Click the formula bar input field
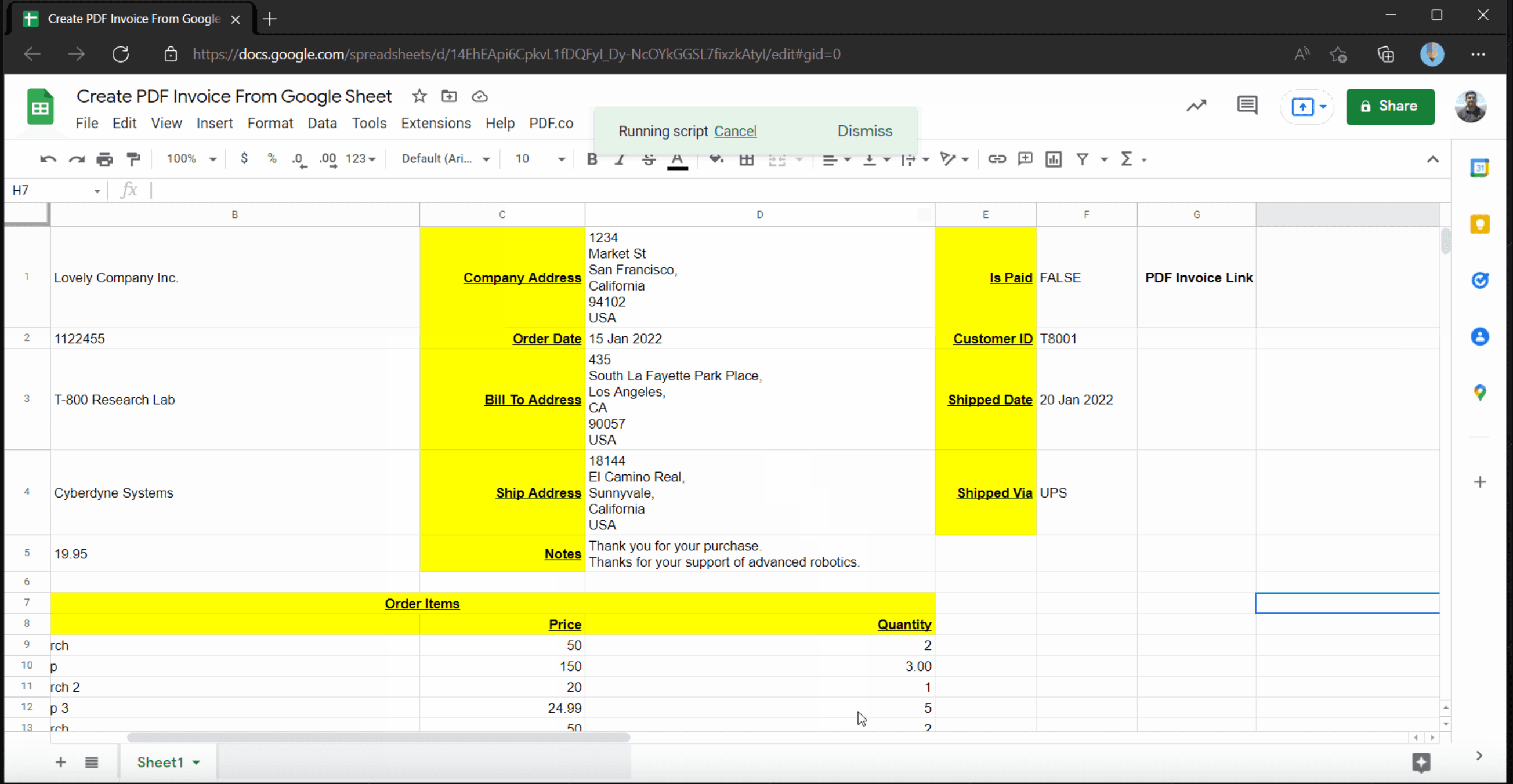 pos(790,190)
